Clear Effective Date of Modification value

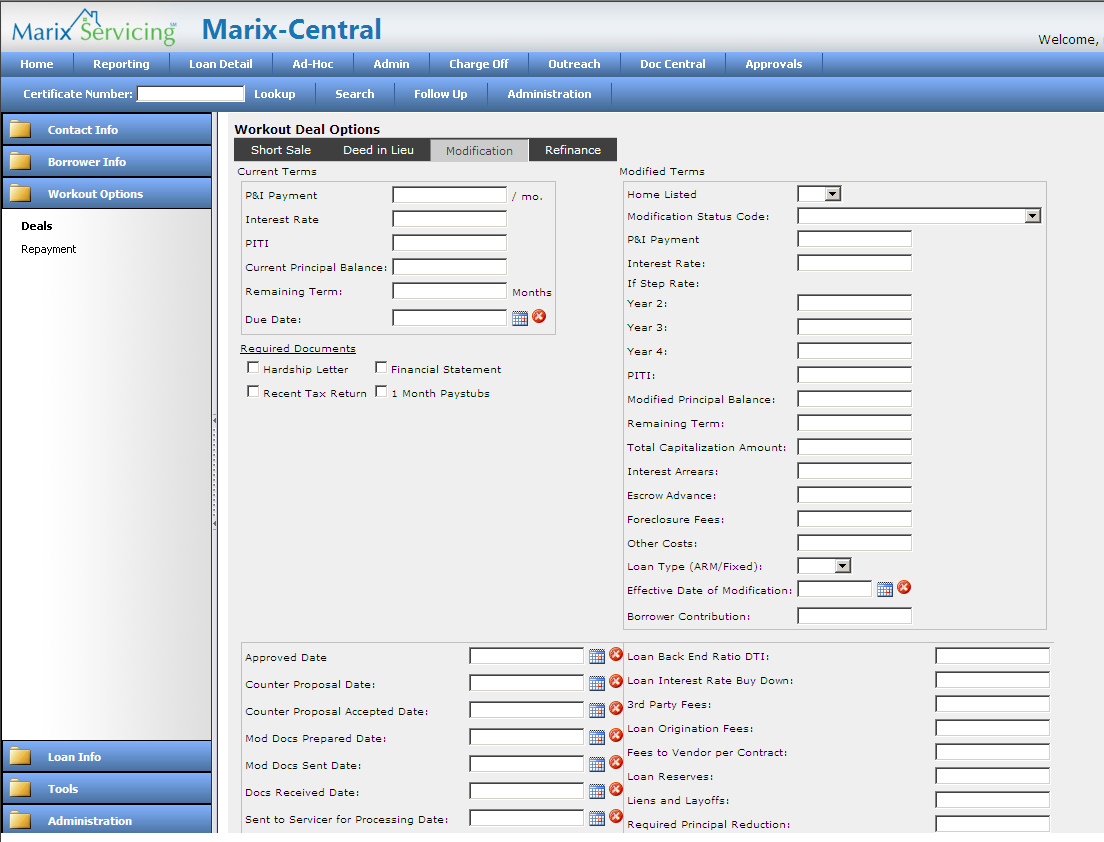(905, 587)
